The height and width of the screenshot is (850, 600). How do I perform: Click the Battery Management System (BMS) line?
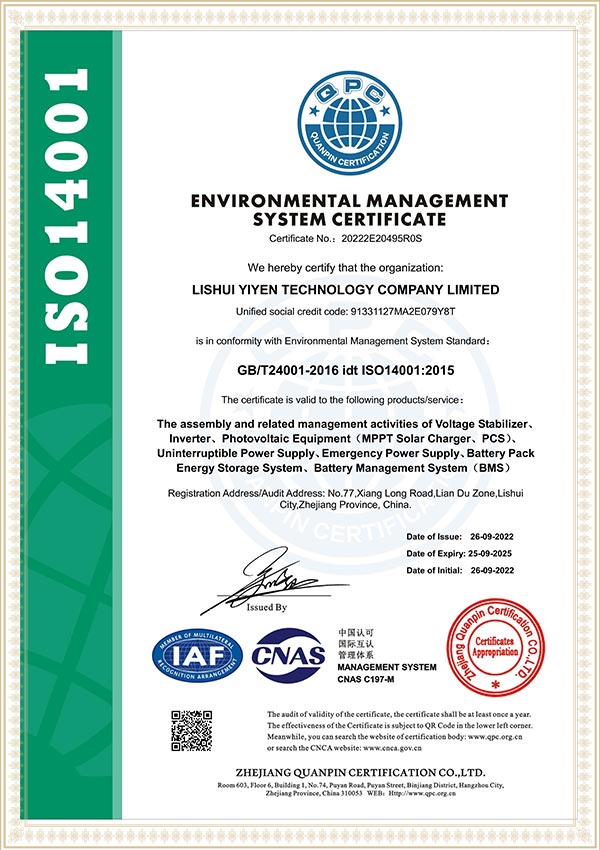[x=343, y=468]
